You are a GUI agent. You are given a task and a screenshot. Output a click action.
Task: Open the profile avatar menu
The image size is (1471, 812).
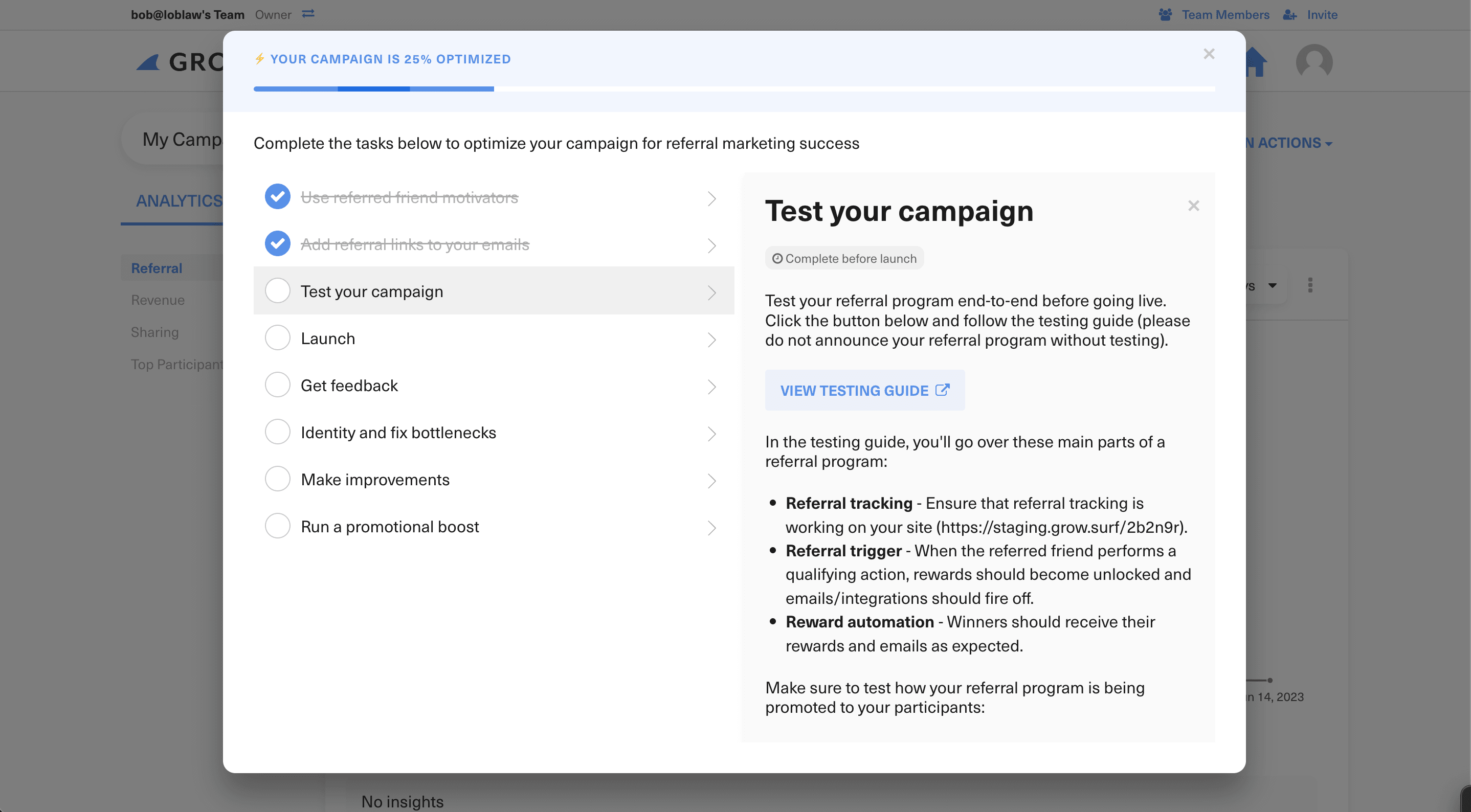(x=1314, y=61)
